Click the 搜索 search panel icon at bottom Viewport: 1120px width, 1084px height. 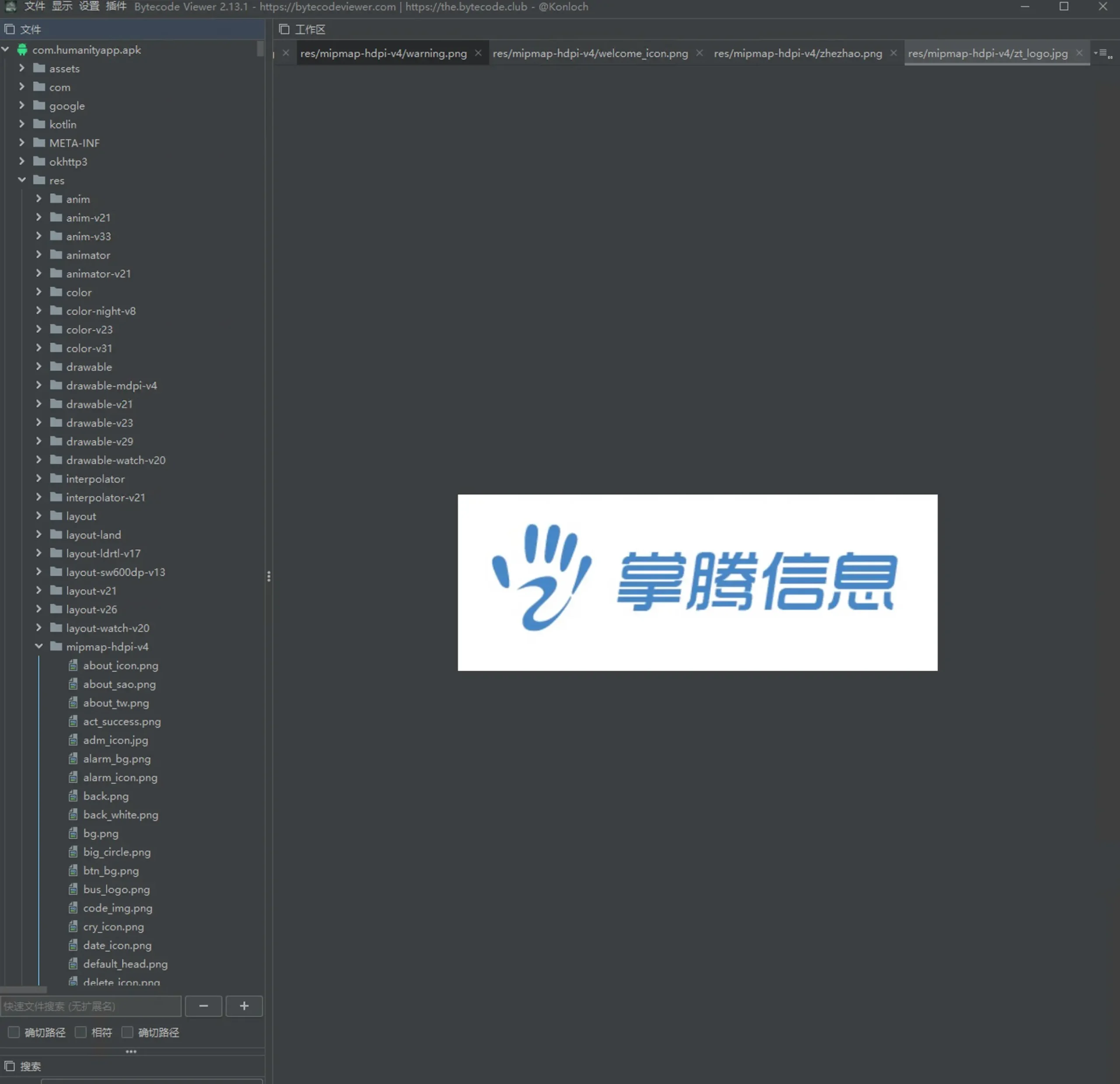(10, 1066)
